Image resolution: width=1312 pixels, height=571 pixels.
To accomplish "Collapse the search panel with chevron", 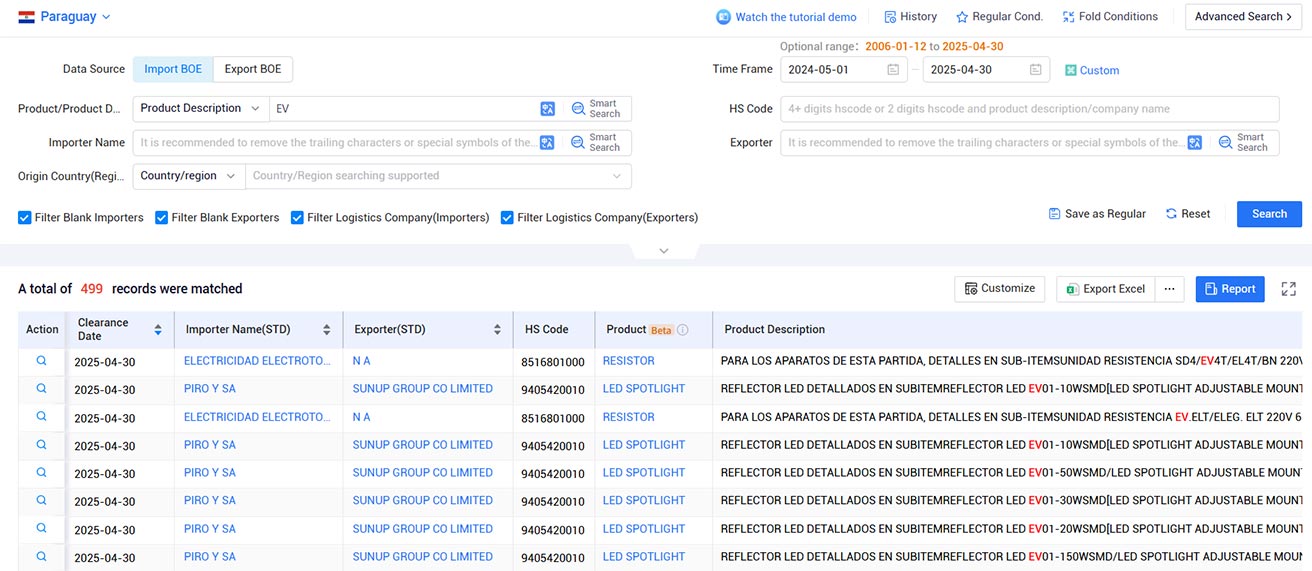I will point(664,251).
